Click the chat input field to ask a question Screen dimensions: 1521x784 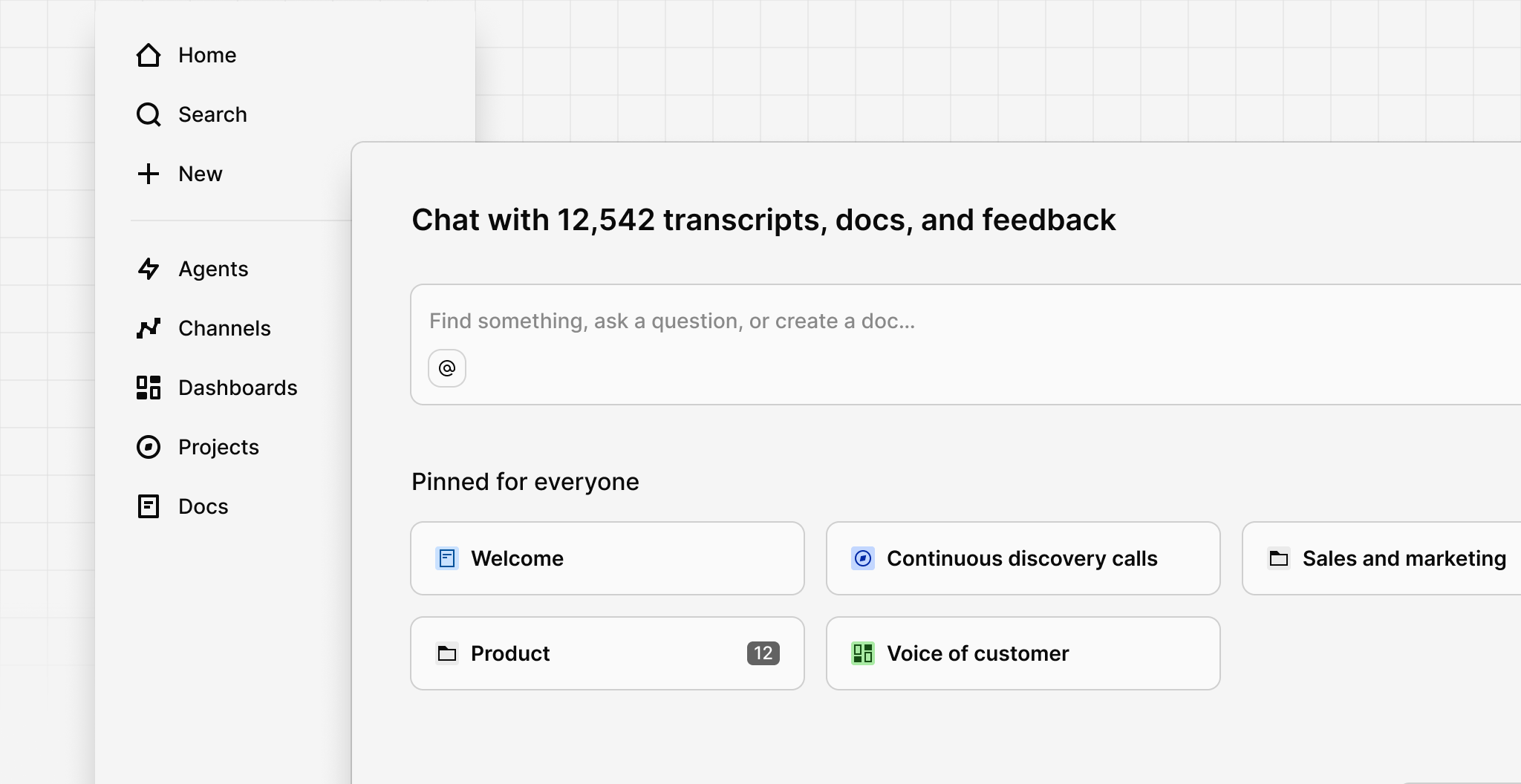coord(817,321)
